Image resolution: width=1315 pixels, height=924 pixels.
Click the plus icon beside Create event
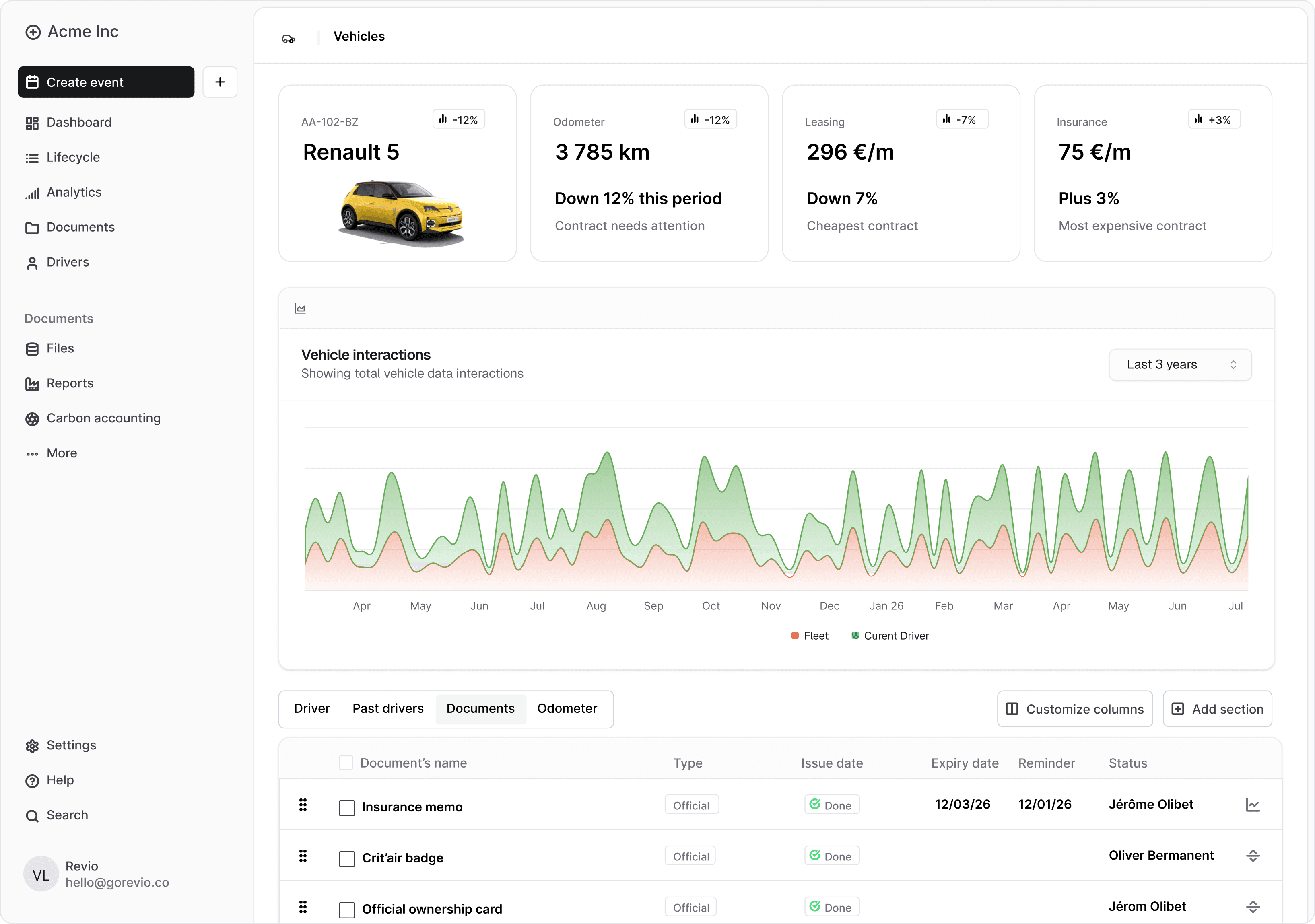pos(220,82)
